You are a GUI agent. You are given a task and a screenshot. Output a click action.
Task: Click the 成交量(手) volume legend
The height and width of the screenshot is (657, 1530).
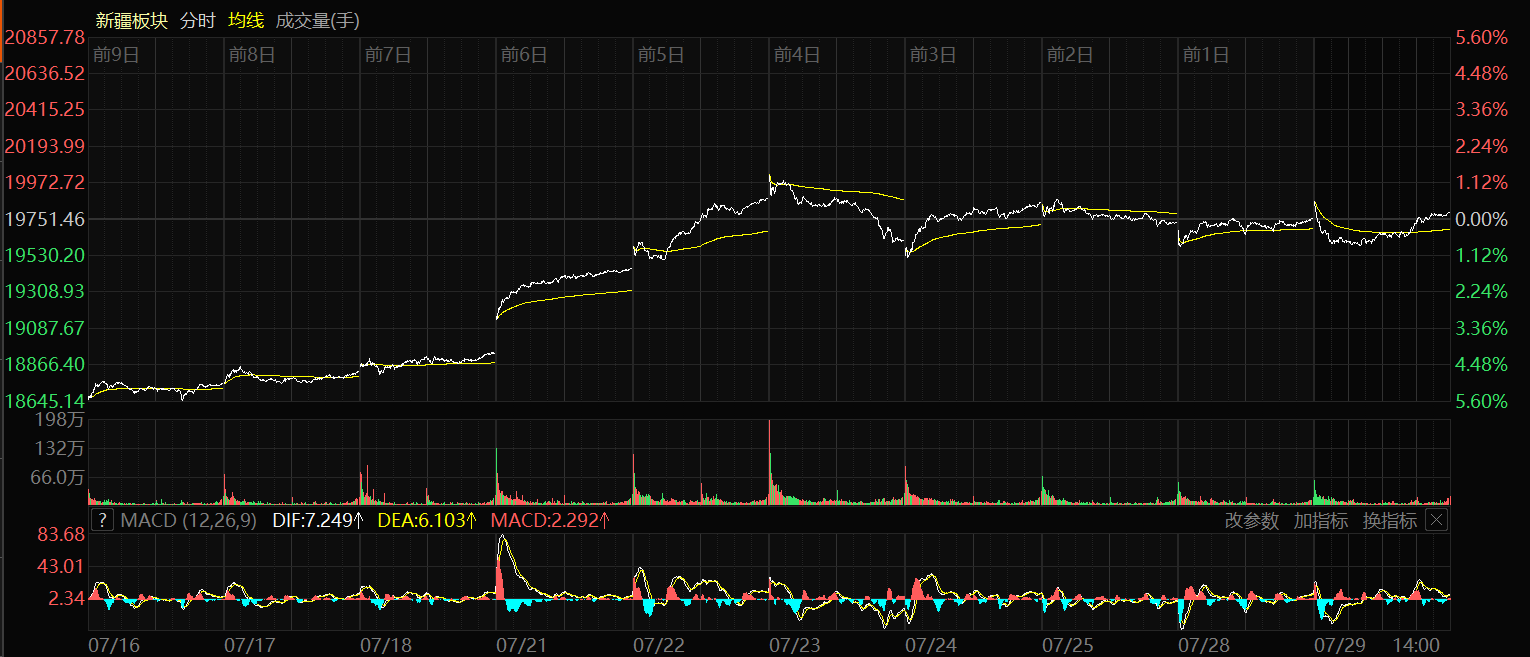click(x=317, y=20)
